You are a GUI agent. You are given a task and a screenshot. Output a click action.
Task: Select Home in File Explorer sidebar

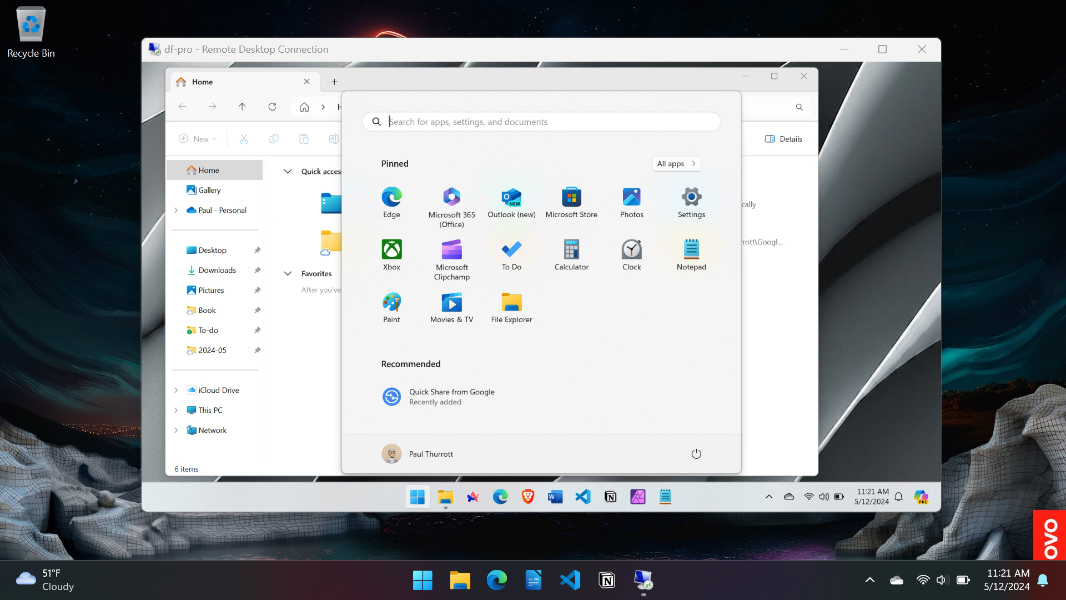pyautogui.click(x=215, y=170)
